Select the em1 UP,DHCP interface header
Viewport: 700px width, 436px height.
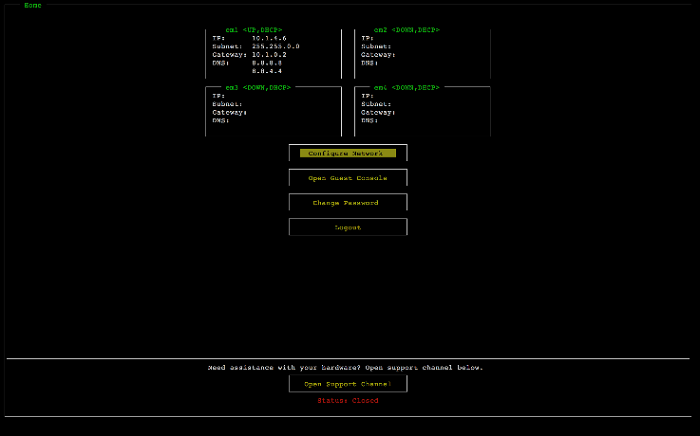point(253,30)
